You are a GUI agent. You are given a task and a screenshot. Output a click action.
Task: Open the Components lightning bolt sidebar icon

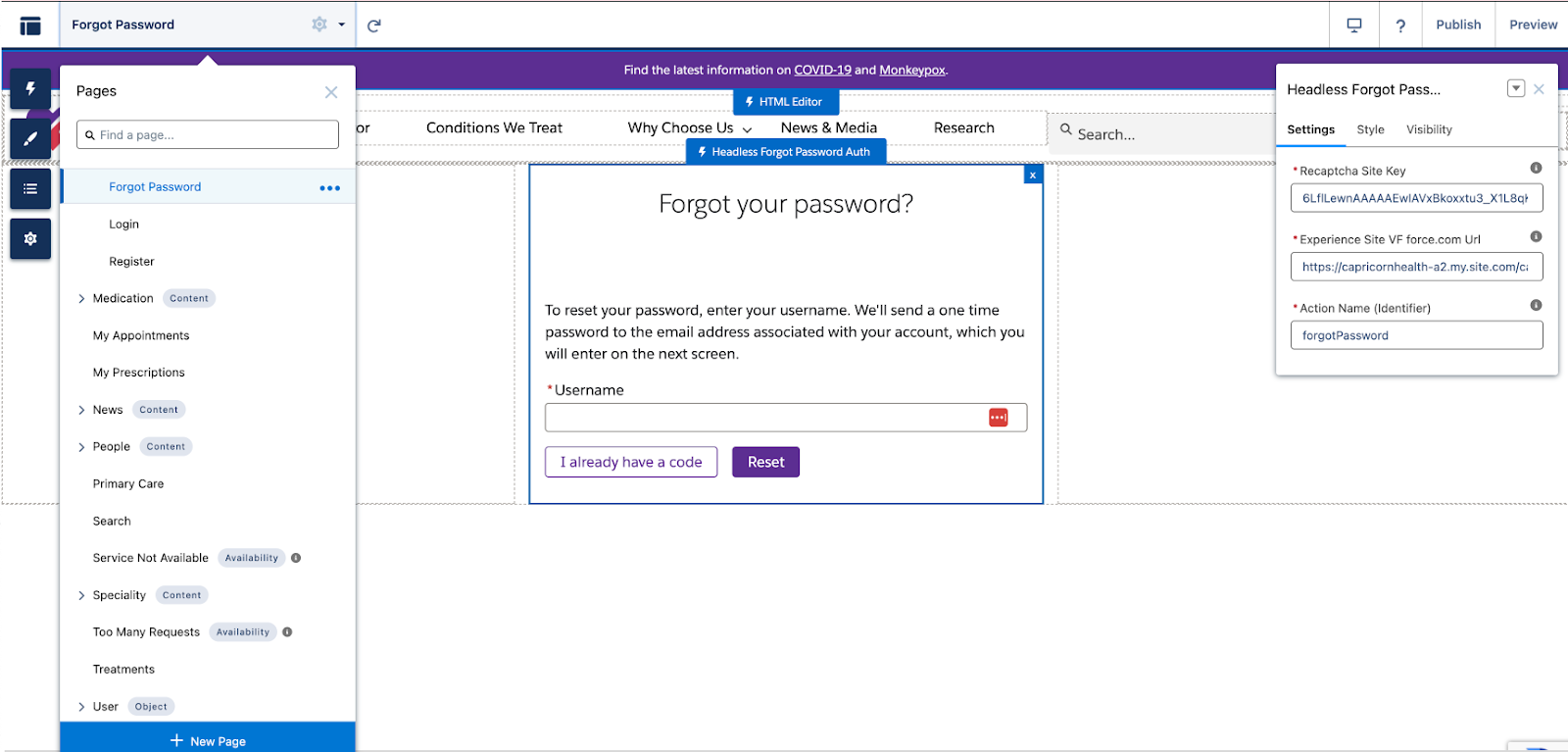click(30, 89)
